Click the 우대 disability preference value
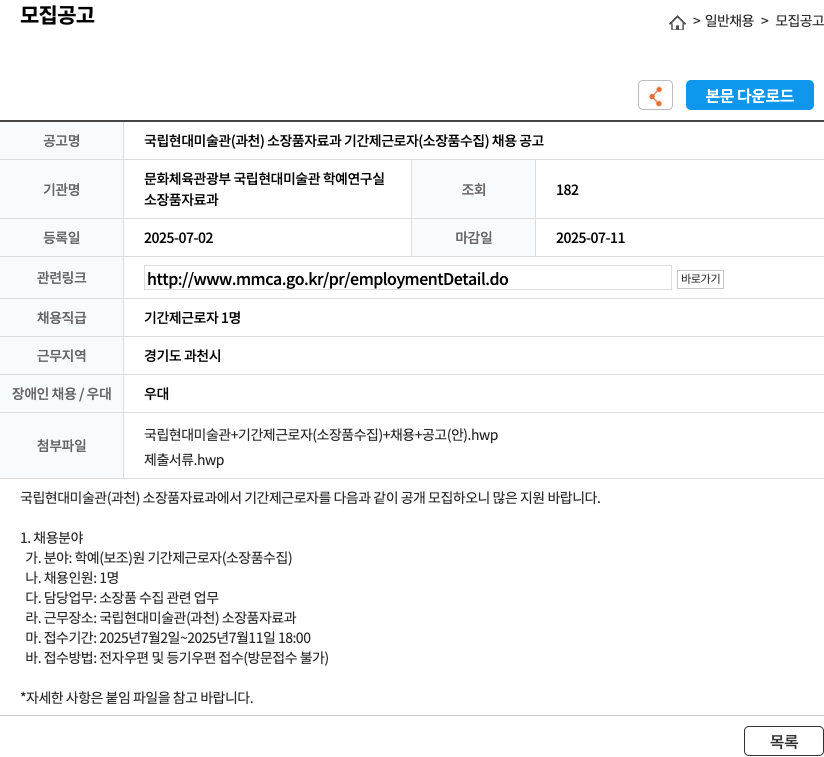 156,394
